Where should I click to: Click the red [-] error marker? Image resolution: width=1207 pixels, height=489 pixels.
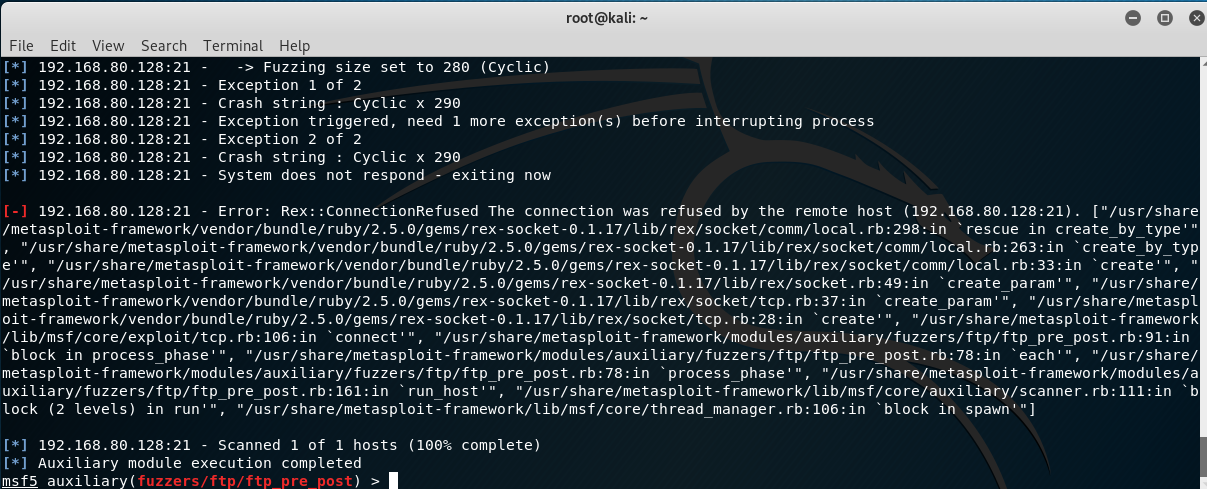pos(16,211)
